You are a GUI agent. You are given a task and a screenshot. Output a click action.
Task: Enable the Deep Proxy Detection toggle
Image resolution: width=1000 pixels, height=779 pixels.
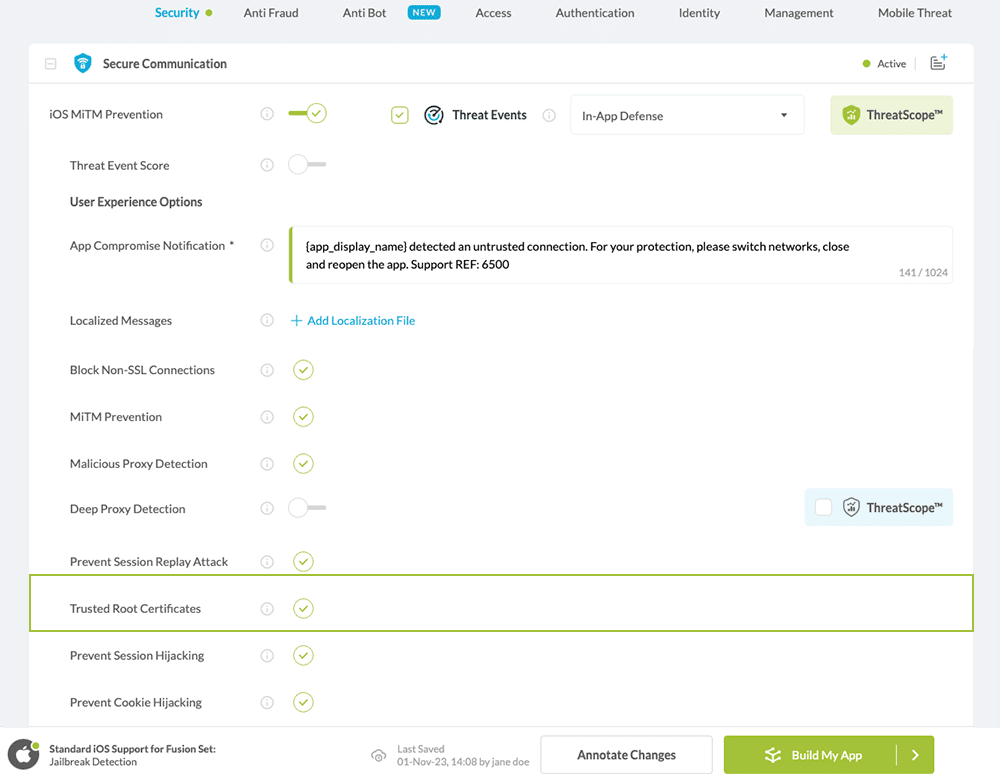click(x=307, y=509)
